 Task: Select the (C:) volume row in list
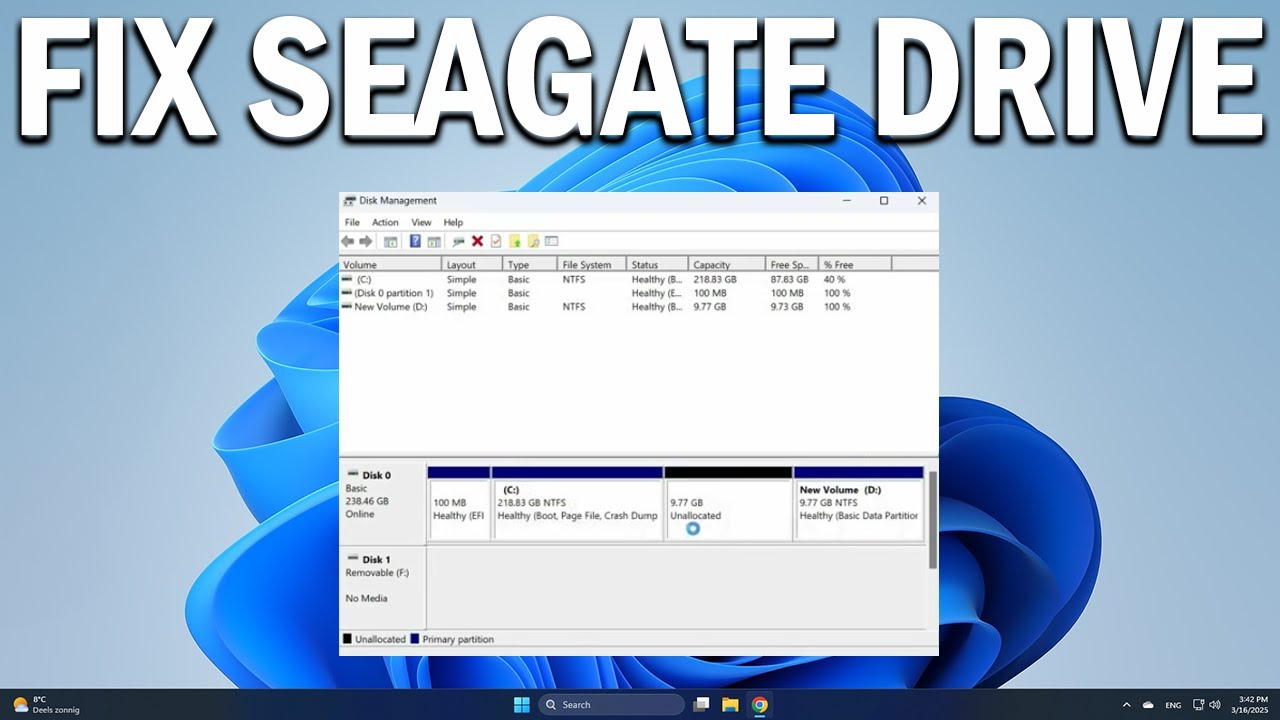point(639,280)
